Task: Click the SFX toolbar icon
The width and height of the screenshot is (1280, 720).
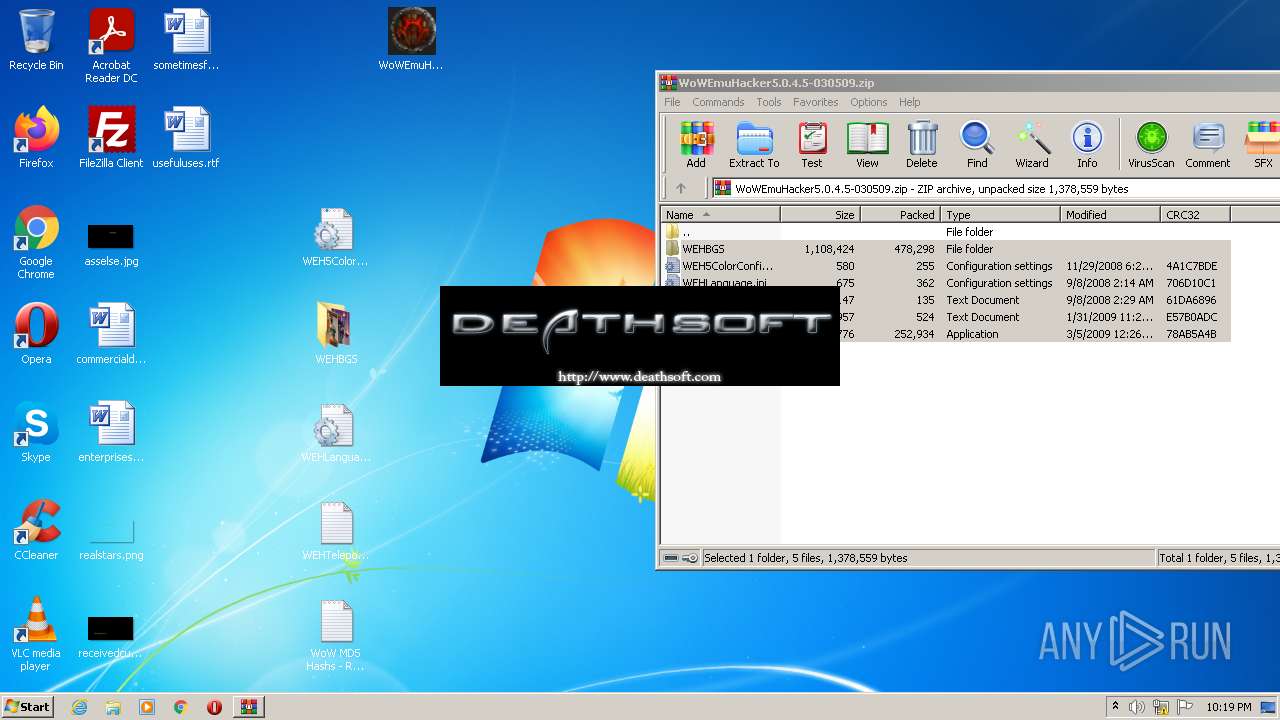Action: point(1263,145)
